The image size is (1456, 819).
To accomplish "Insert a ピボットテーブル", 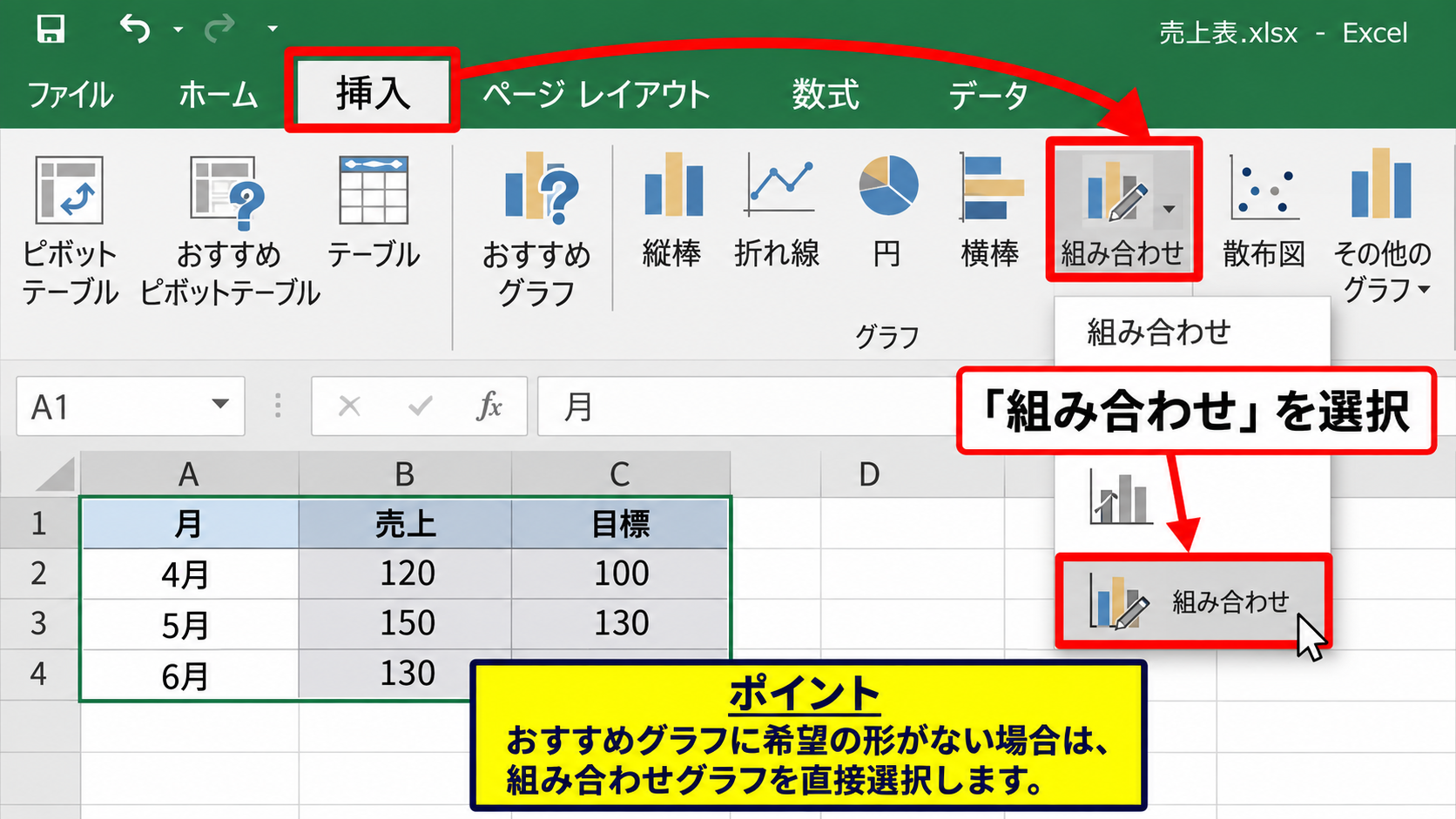I will 70,231.
